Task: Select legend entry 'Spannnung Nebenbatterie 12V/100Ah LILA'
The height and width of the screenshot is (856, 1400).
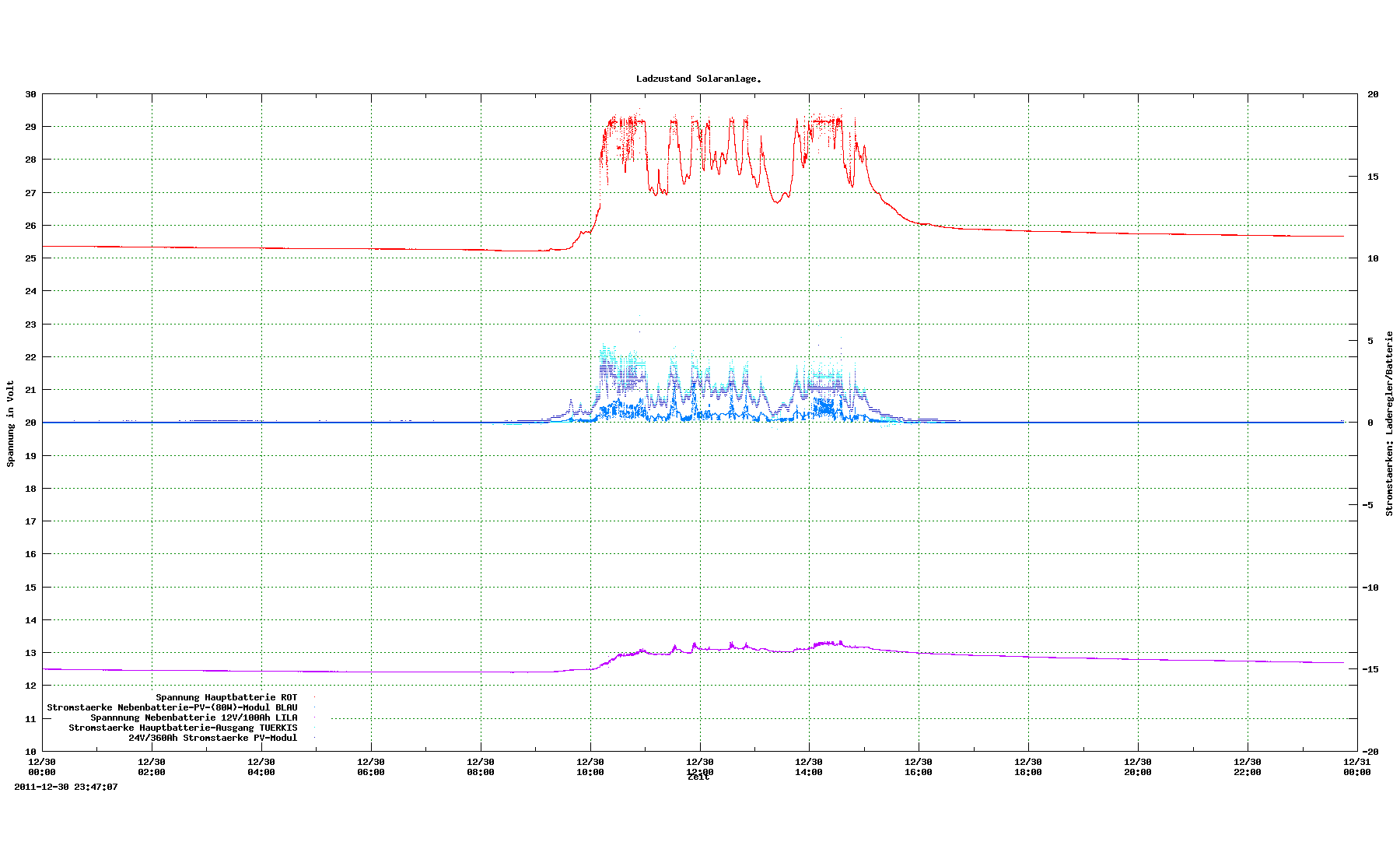Action: [x=194, y=717]
